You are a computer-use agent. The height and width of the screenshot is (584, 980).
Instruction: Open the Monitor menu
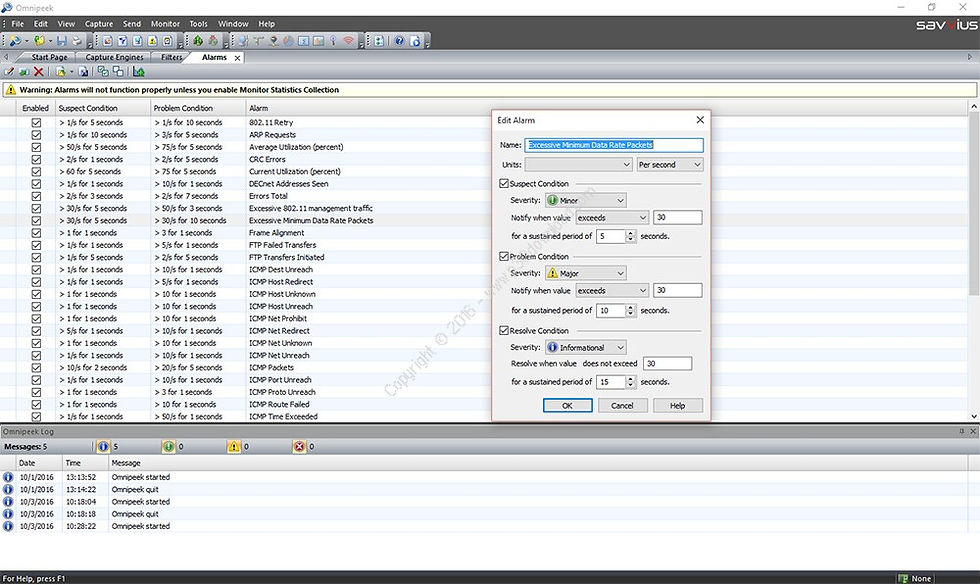pos(165,24)
